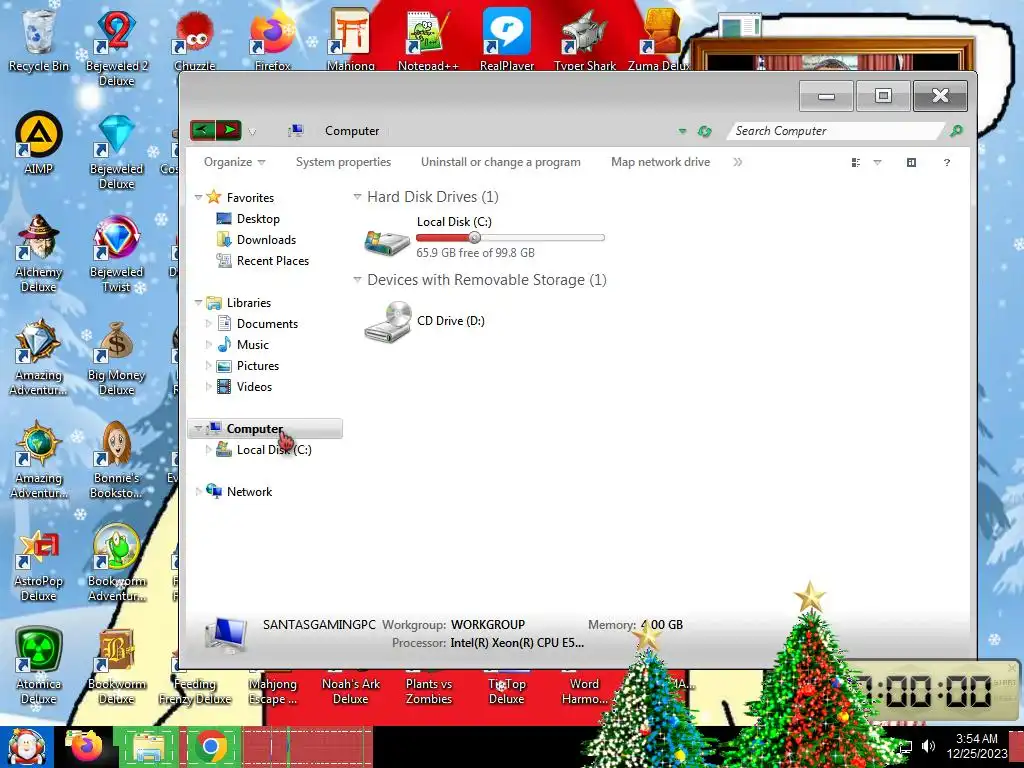Click System properties in toolbar

[344, 162]
